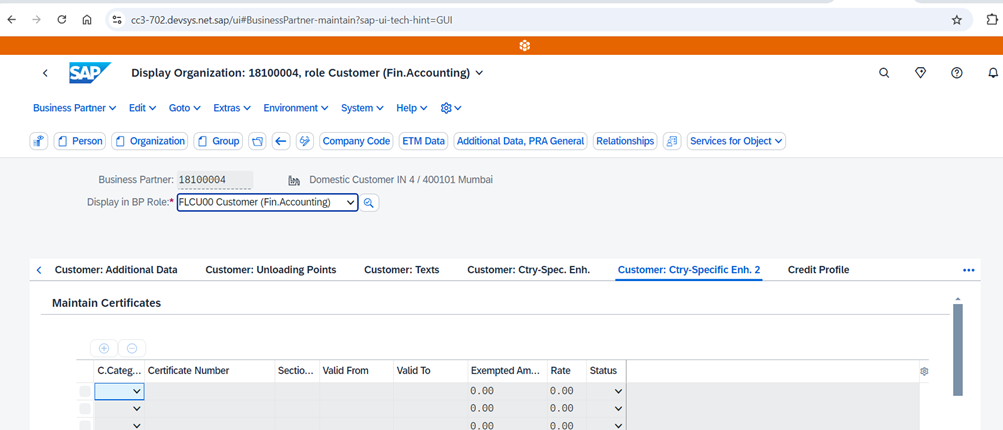Screen dimensions: 1003x430
Task: Click the site info icon in address bar
Action: pos(116,20)
